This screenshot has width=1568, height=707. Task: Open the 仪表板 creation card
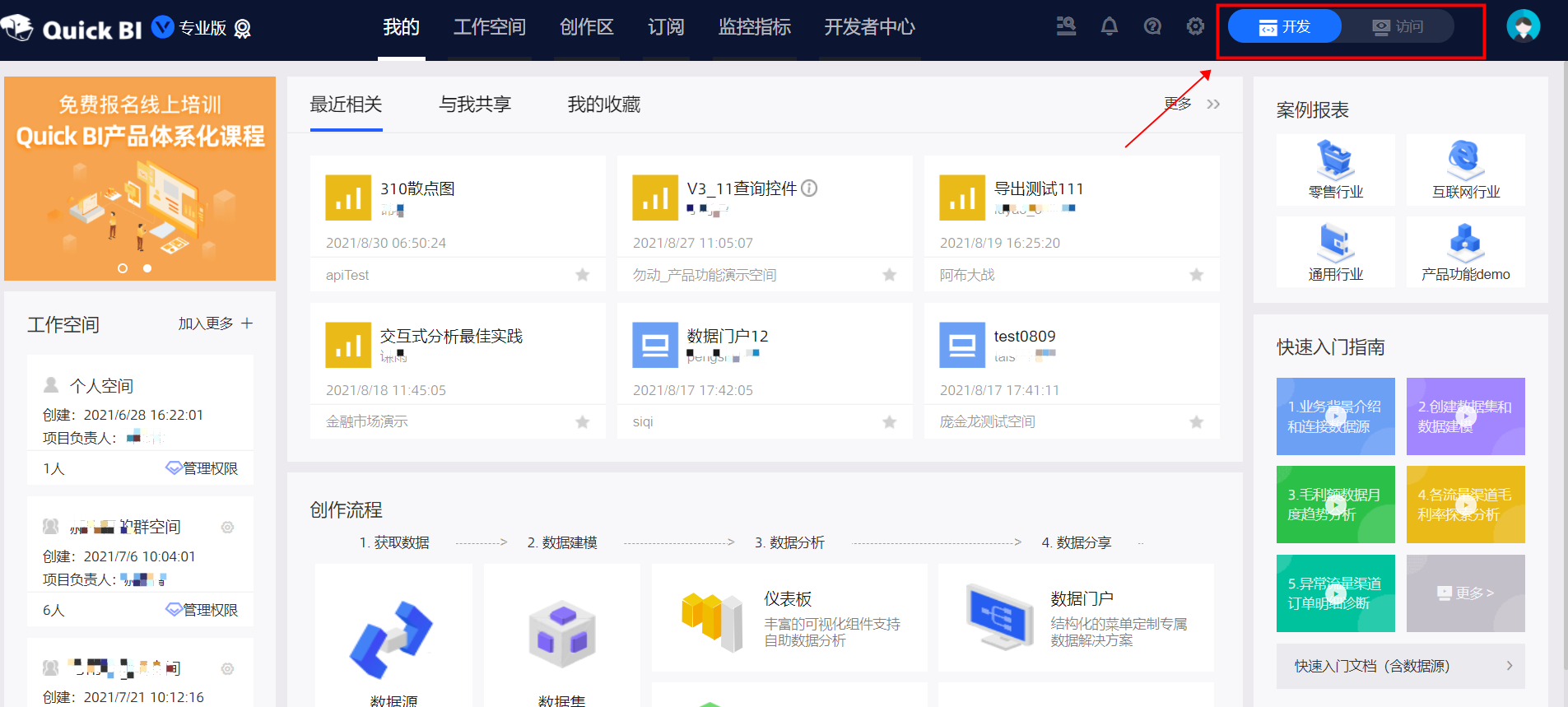click(x=789, y=618)
